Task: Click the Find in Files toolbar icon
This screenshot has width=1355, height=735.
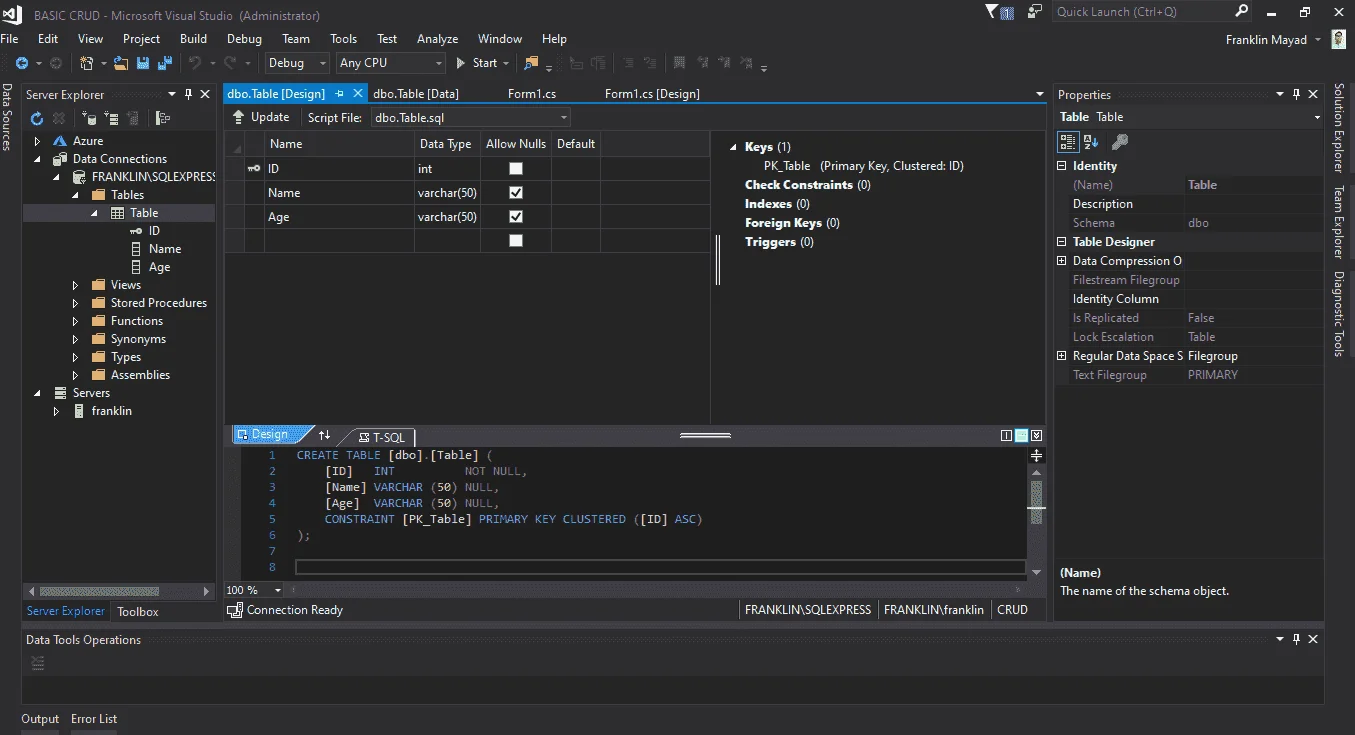Action: [530, 63]
